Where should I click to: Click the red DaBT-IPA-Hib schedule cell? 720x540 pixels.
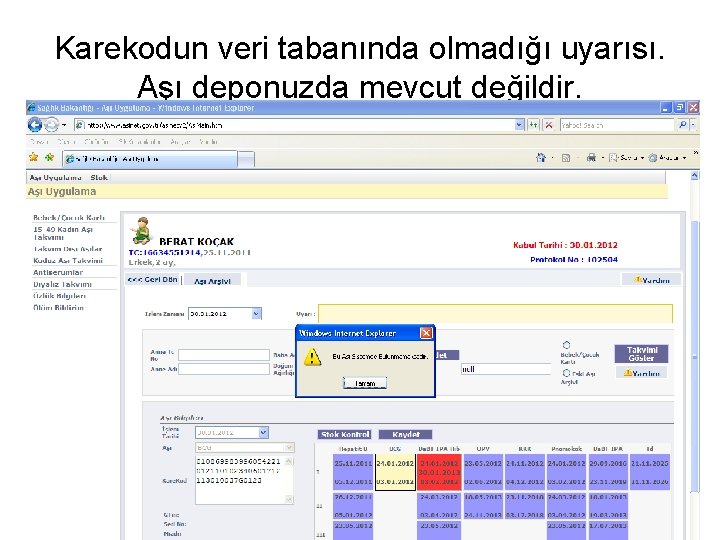439,472
